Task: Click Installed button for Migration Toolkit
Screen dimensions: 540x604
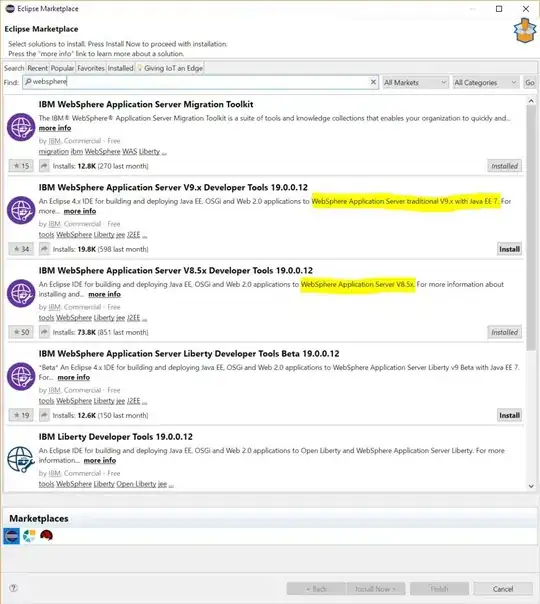Action: click(x=504, y=166)
